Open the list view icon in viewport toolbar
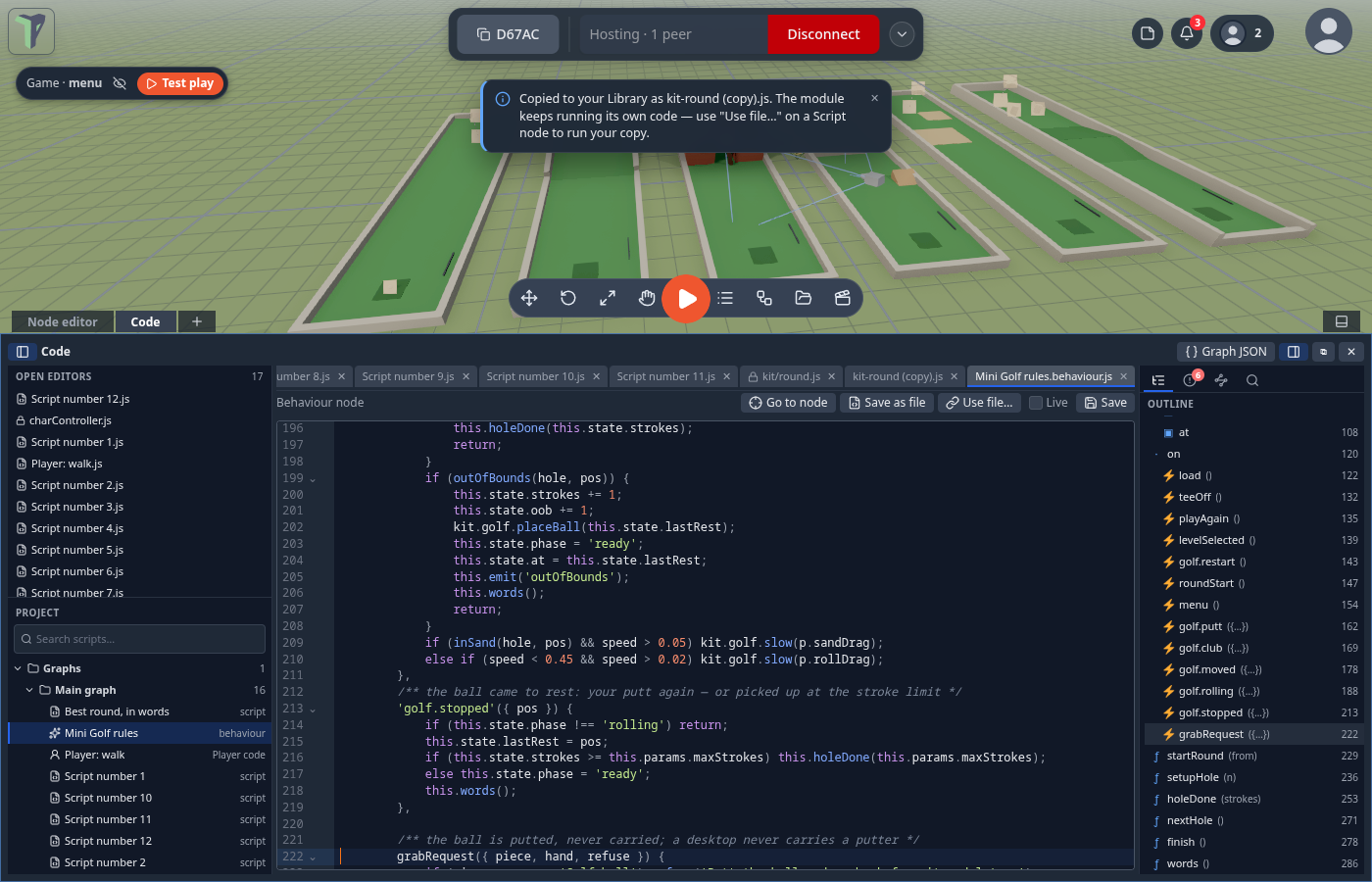 click(725, 298)
